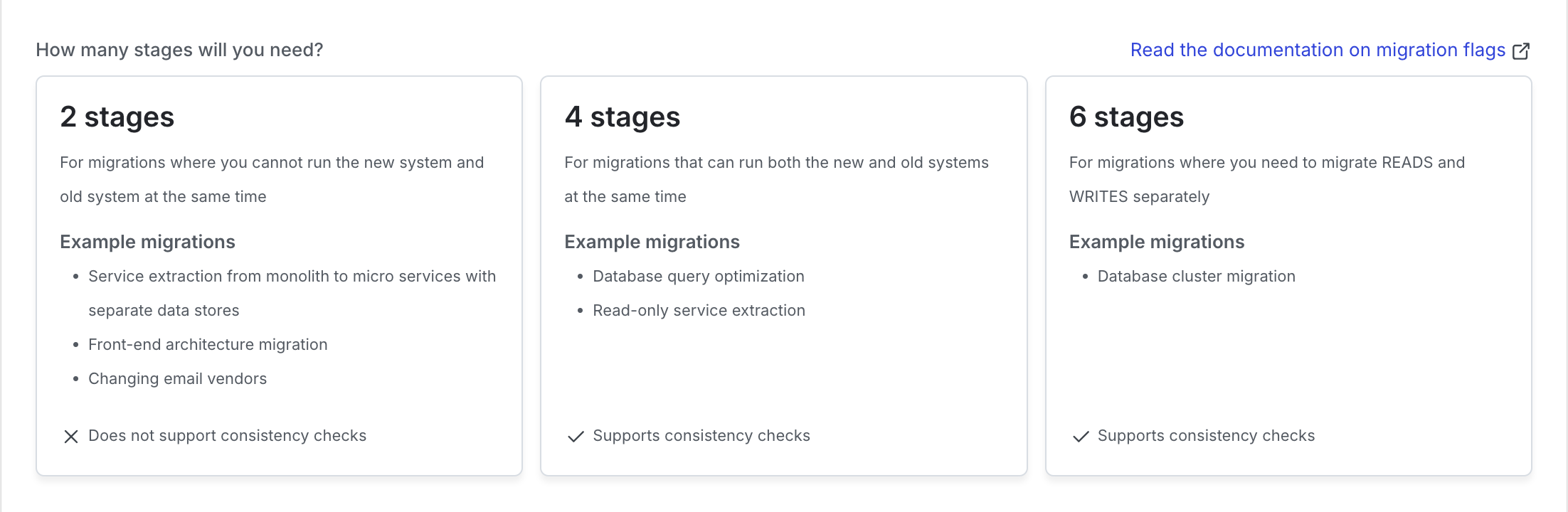Click 'Does not support consistency checks' label

coord(227,435)
